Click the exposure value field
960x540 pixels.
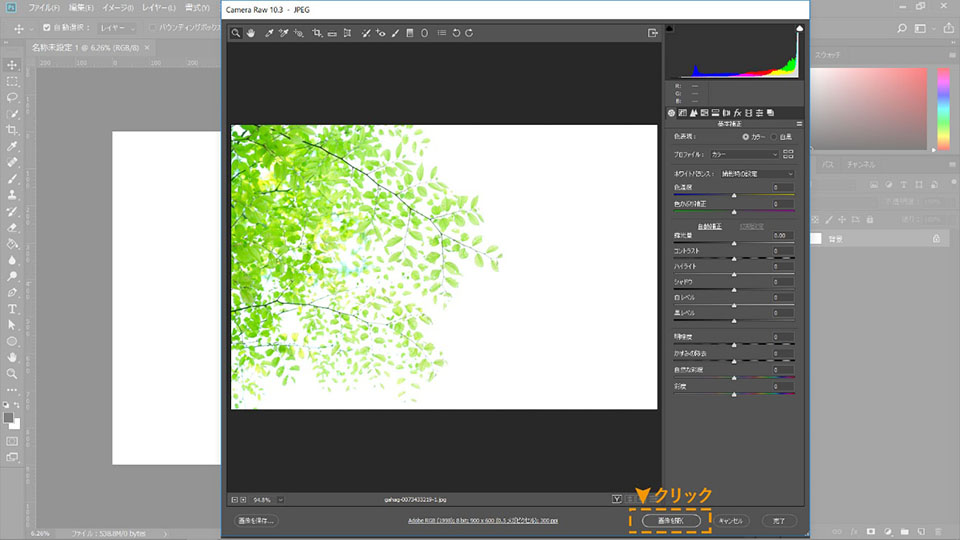782,235
